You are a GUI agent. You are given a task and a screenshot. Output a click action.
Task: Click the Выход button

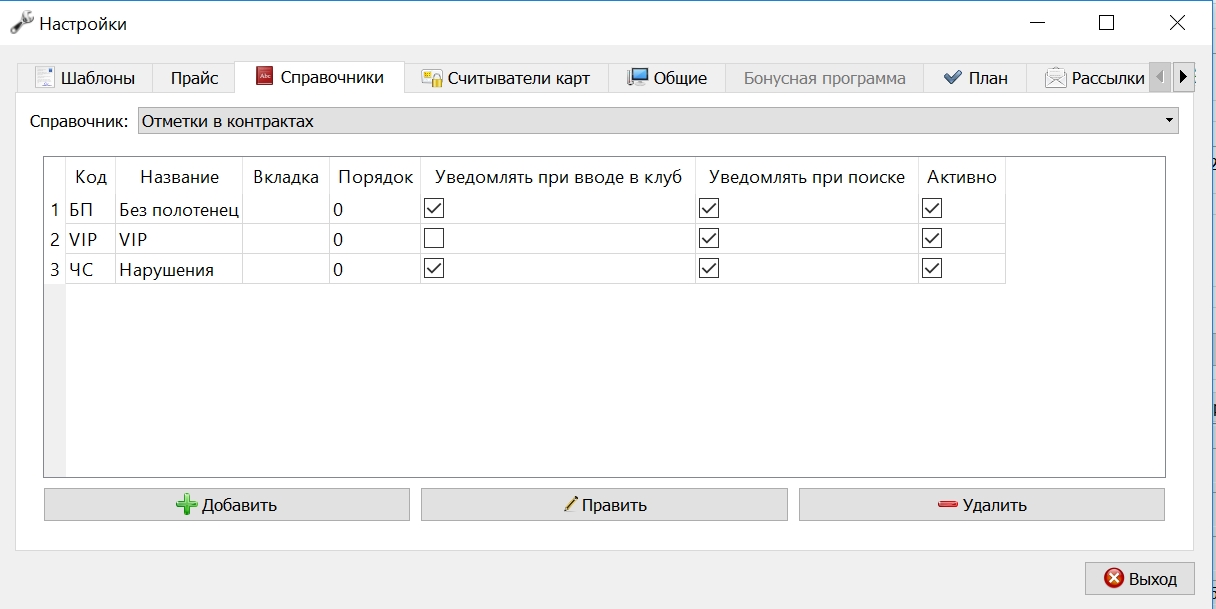[x=1139, y=578]
